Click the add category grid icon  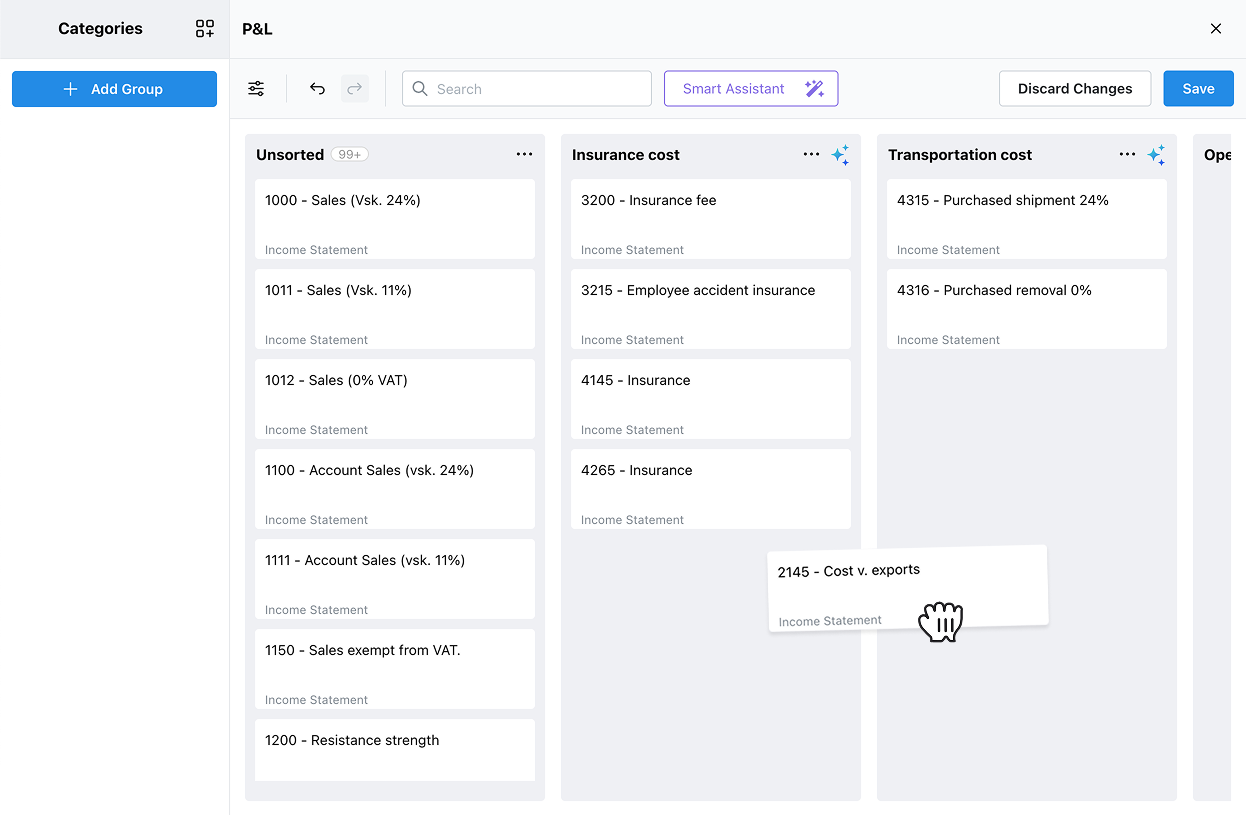pos(205,29)
